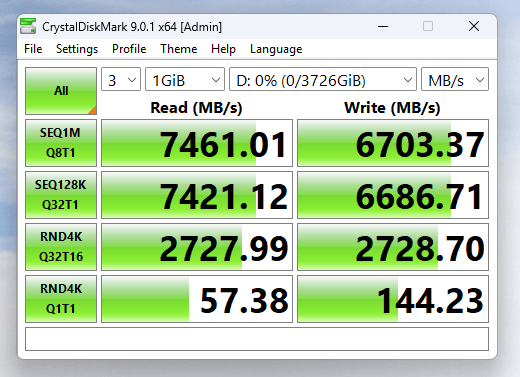520x377 pixels.
Task: Click the 7461.01 read result
Action: pyautogui.click(x=197, y=143)
